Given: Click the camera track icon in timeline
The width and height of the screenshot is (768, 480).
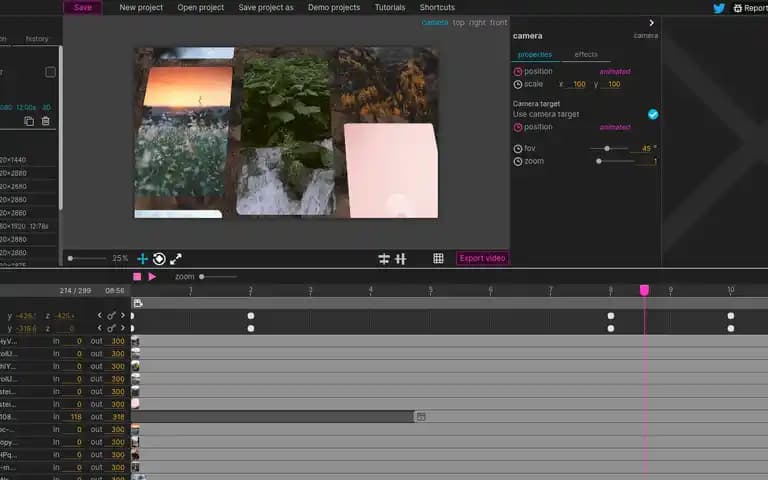Looking at the screenshot, I should tap(138, 304).
